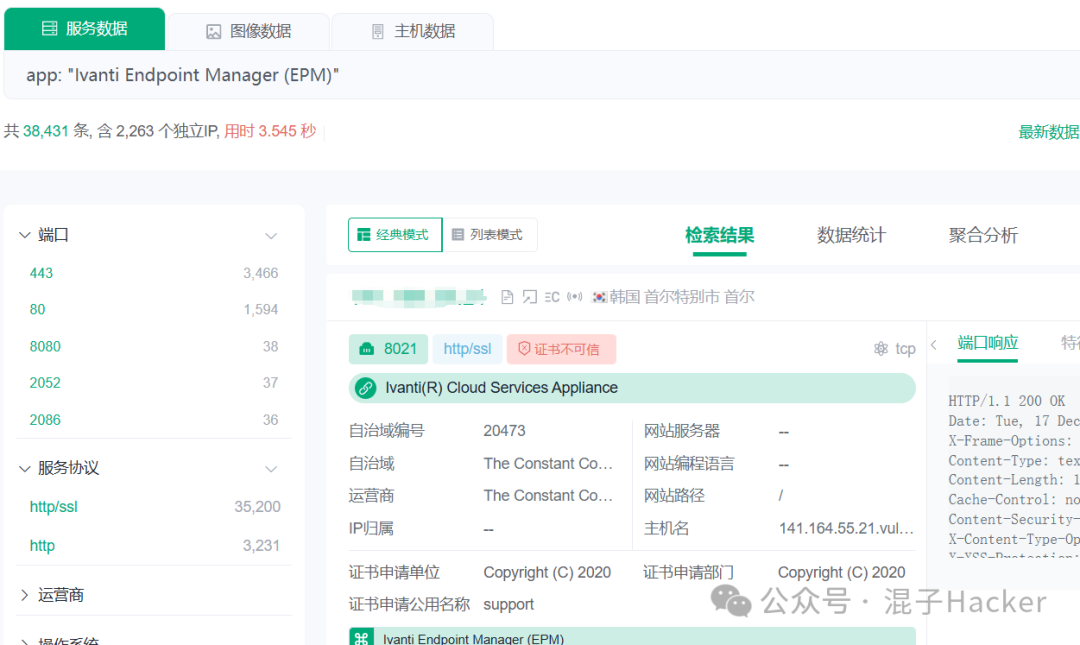1080x645 pixels.
Task: Click the location text 韩国 首尔特别市 首尔
Action: tap(682, 297)
